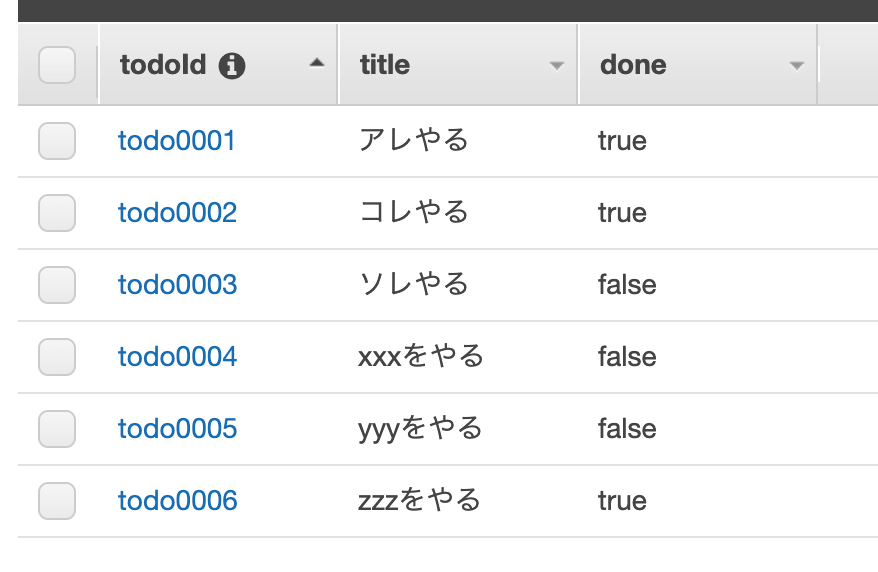
Task: Open item link todo0002
Action: (178, 213)
